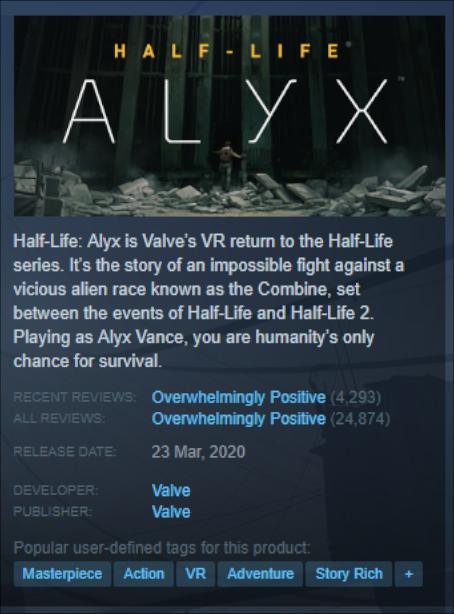Open publisher Valve link

[x=171, y=512]
